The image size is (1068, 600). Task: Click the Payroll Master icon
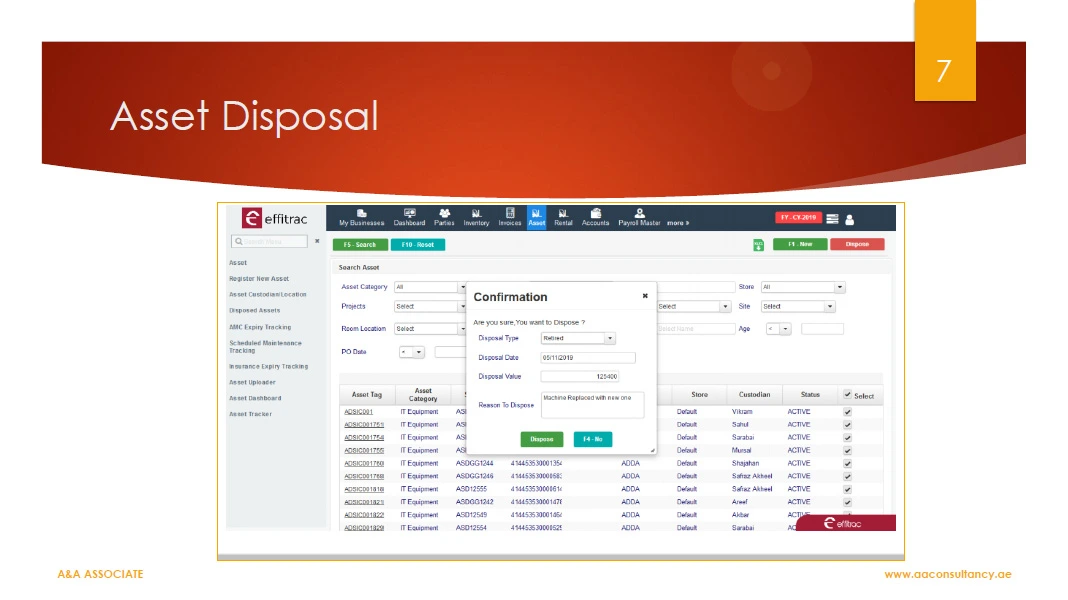pyautogui.click(x=639, y=213)
